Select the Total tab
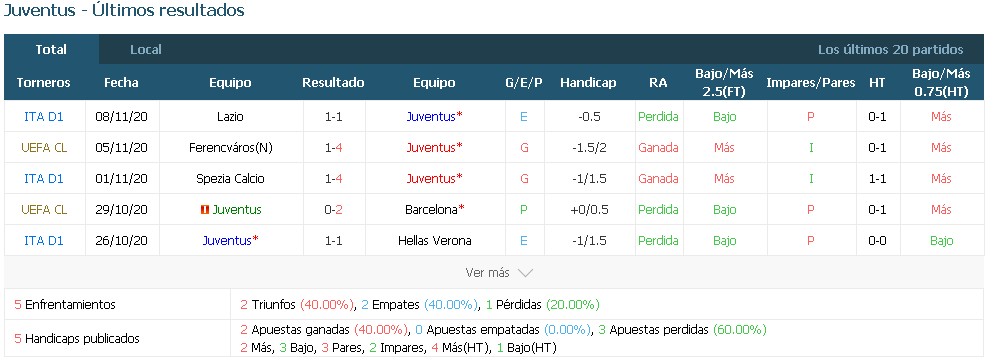 tap(51, 49)
